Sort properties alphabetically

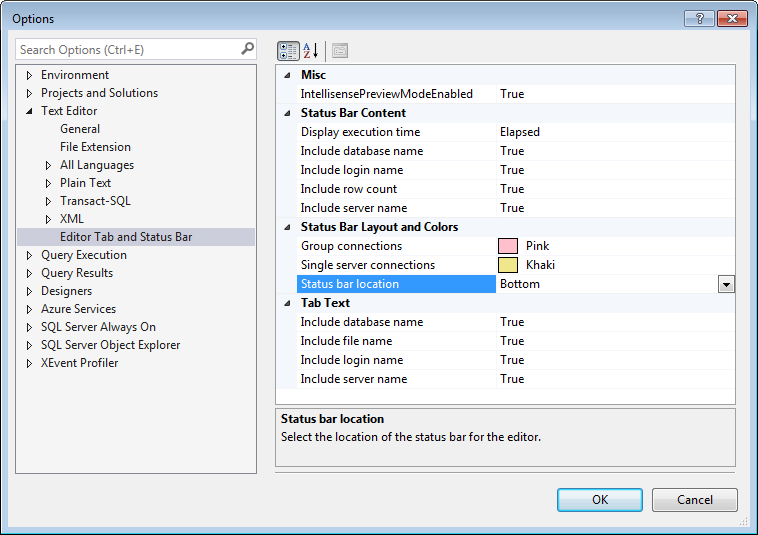tap(310, 50)
